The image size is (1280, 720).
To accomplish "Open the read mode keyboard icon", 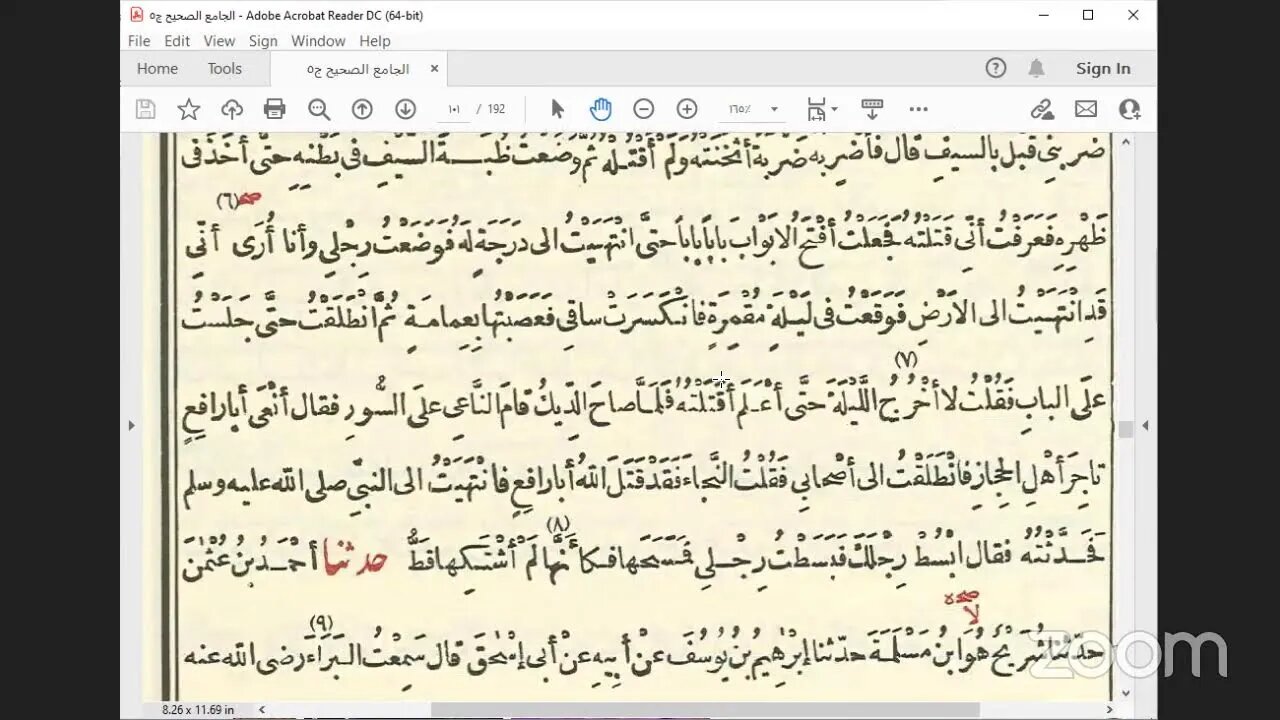I will click(872, 109).
